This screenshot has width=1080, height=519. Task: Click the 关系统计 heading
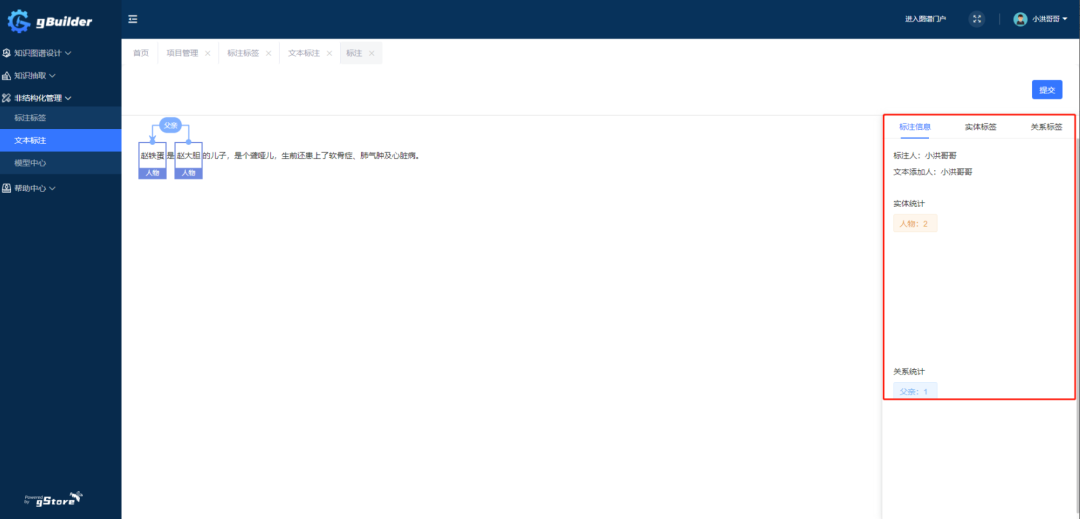pyautogui.click(x=909, y=372)
